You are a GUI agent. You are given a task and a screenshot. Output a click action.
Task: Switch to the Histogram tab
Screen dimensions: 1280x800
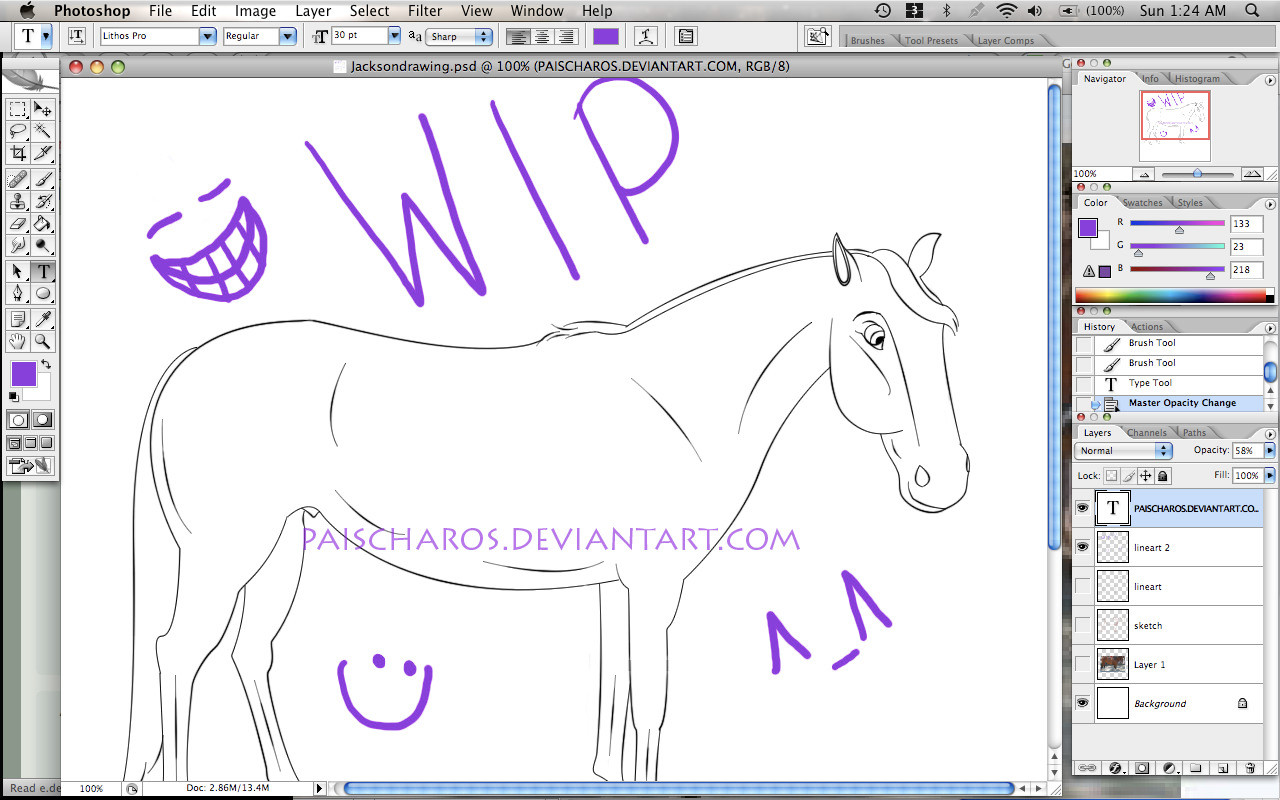[x=1197, y=79]
